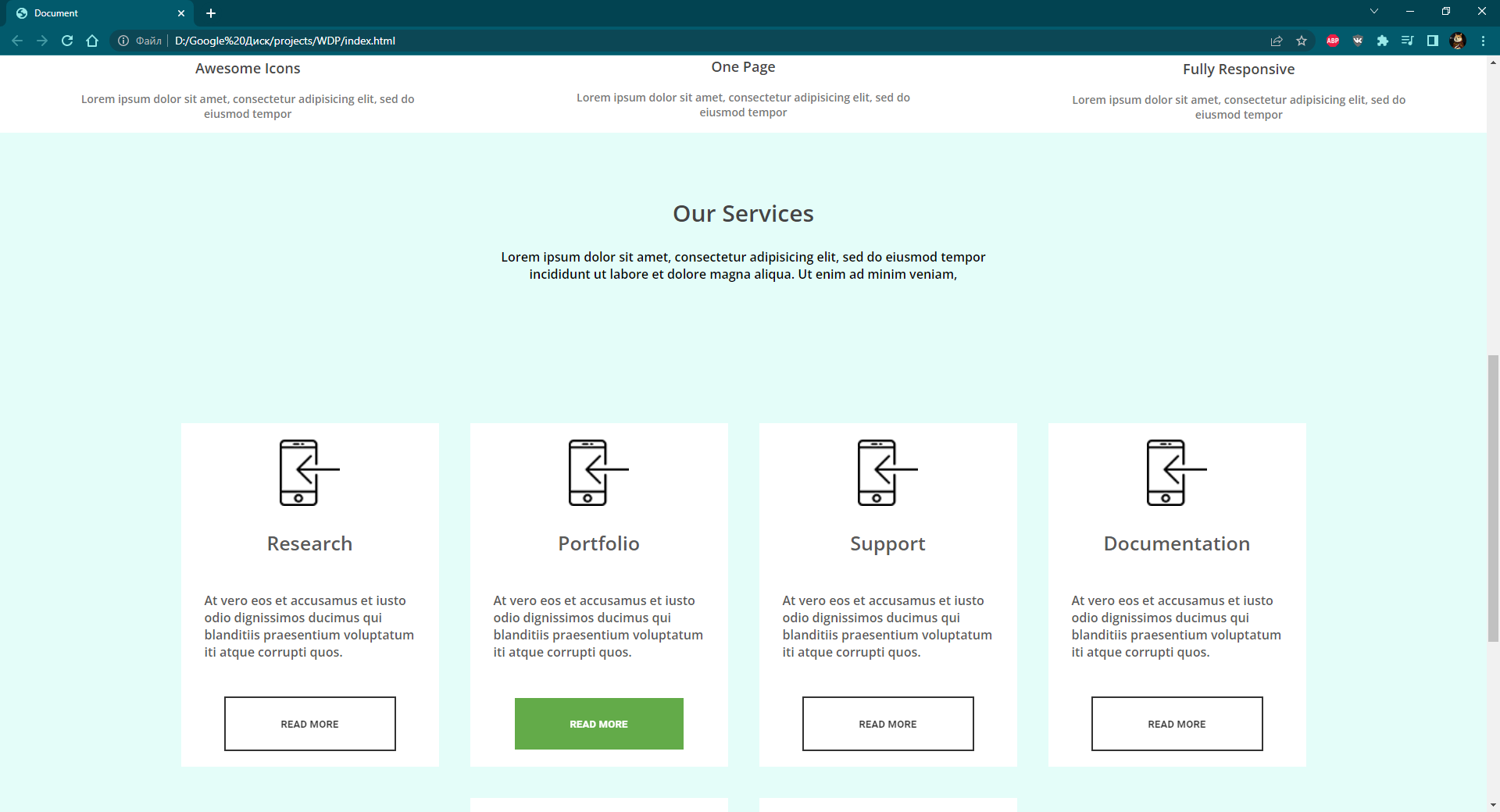Click the One Page heading
This screenshot has width=1500, height=812.
tap(743, 67)
